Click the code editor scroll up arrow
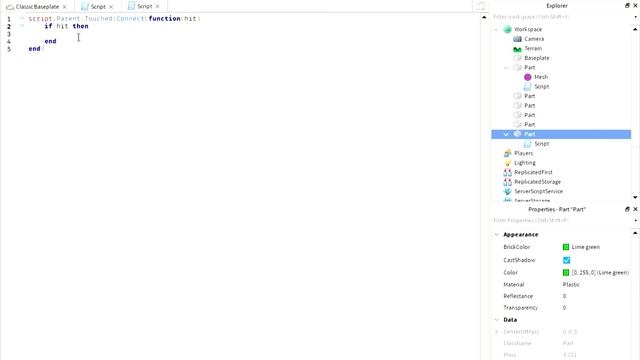Image resolution: width=640 pixels, height=360 pixels. (484, 17)
